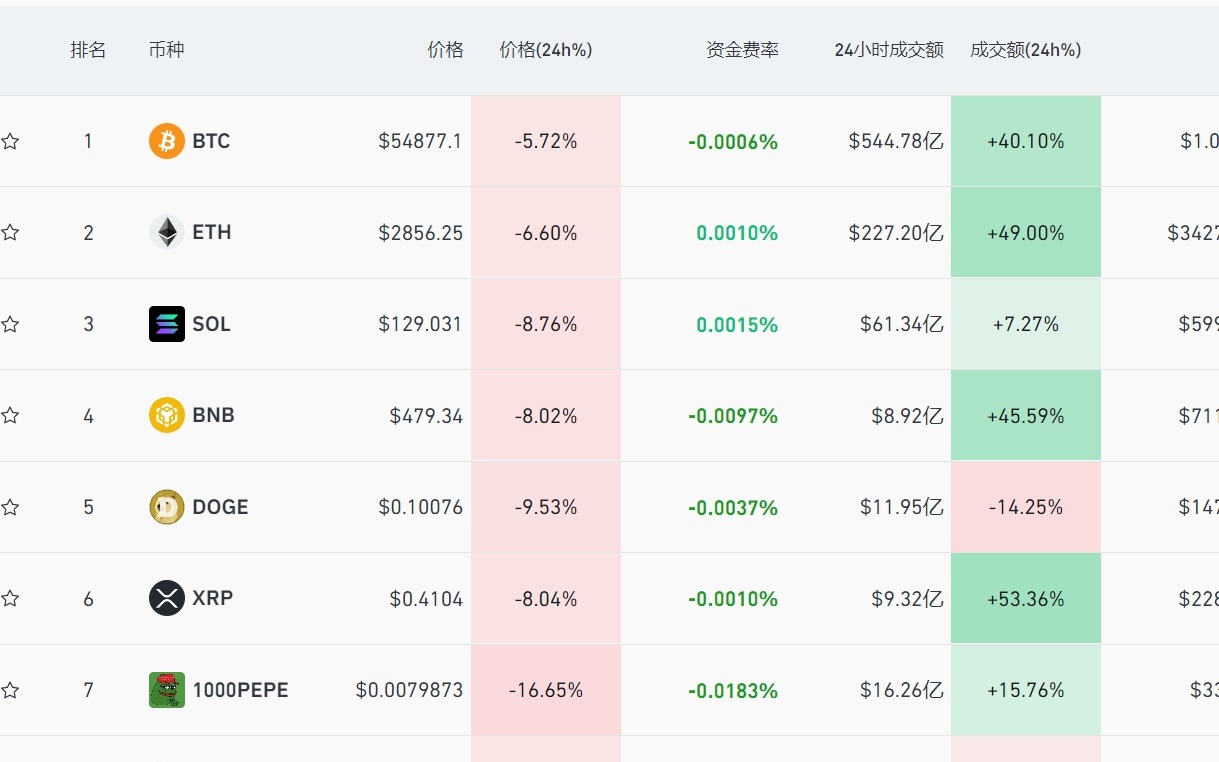Click ETH volume $227.20亿
Screen dimensions: 1219x762
[896, 233]
